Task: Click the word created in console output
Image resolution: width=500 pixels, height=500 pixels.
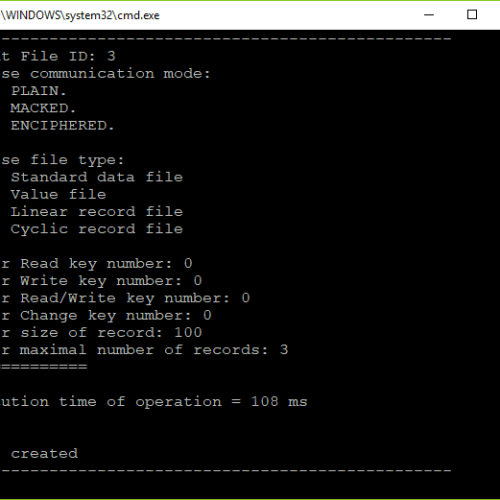Action: click(44, 454)
